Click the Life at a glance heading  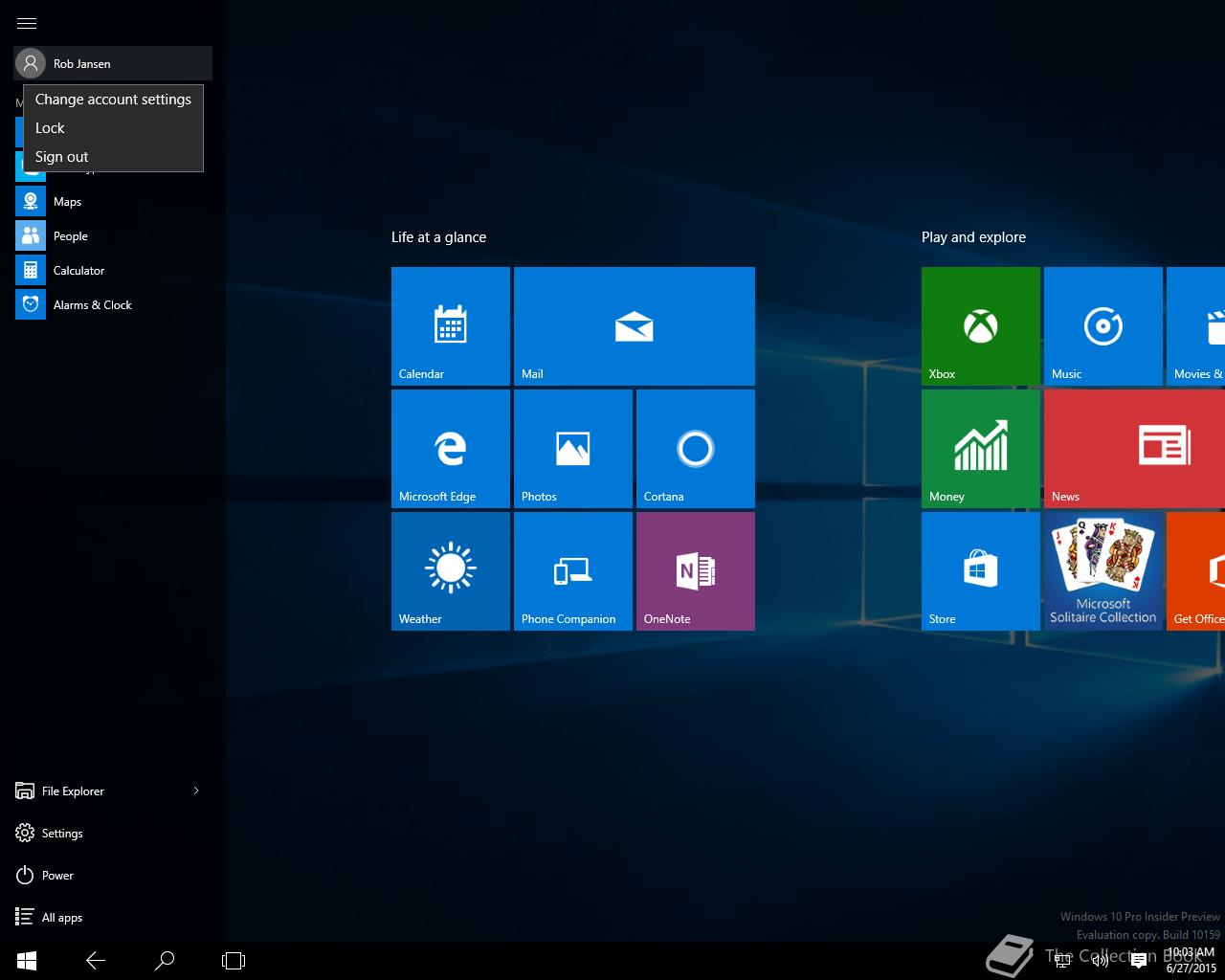tap(438, 237)
